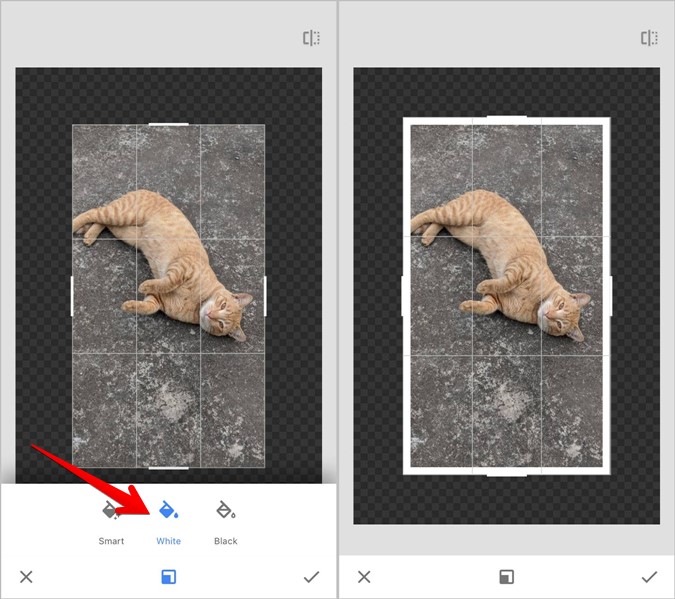Tap the cat photo in left screen
This screenshot has height=599, width=675.
point(169,296)
